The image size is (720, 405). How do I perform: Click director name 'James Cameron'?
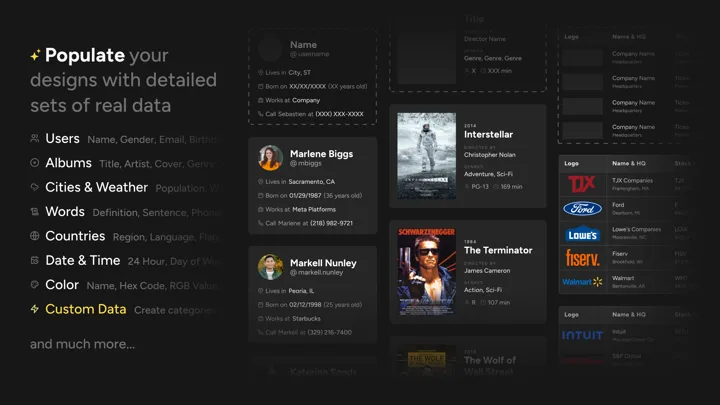(x=487, y=271)
